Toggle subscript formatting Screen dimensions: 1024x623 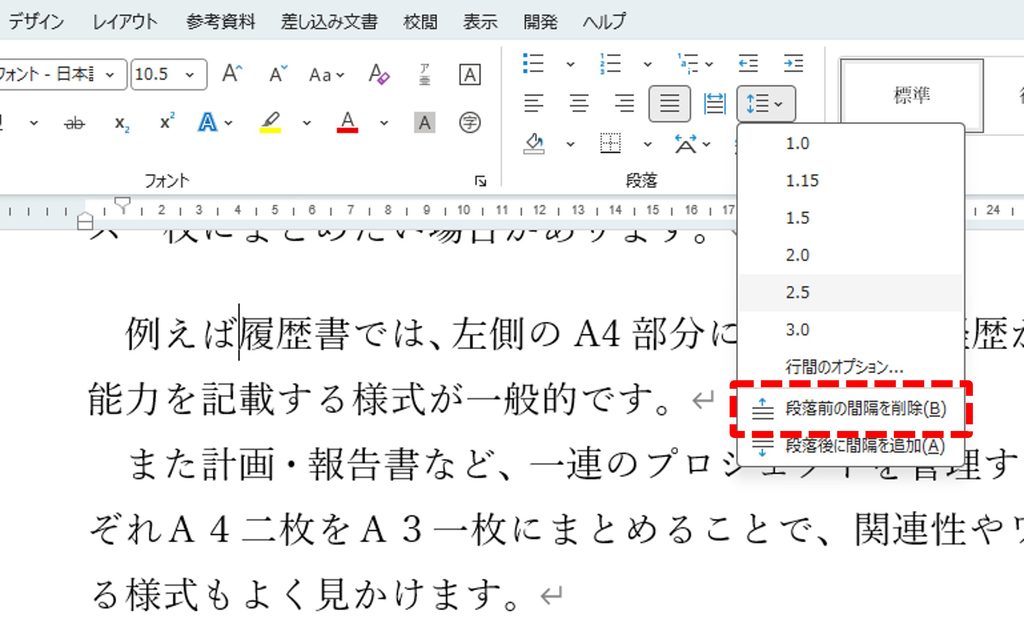tap(121, 123)
